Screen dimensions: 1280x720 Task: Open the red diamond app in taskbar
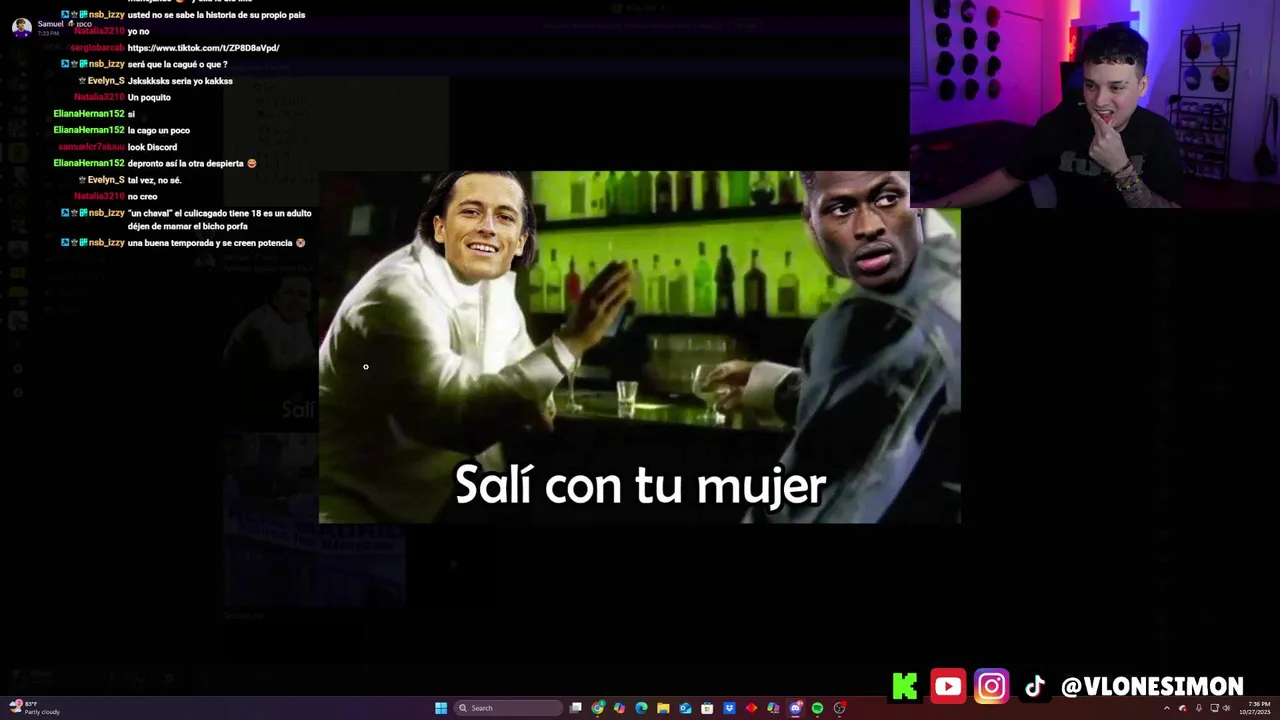751,708
